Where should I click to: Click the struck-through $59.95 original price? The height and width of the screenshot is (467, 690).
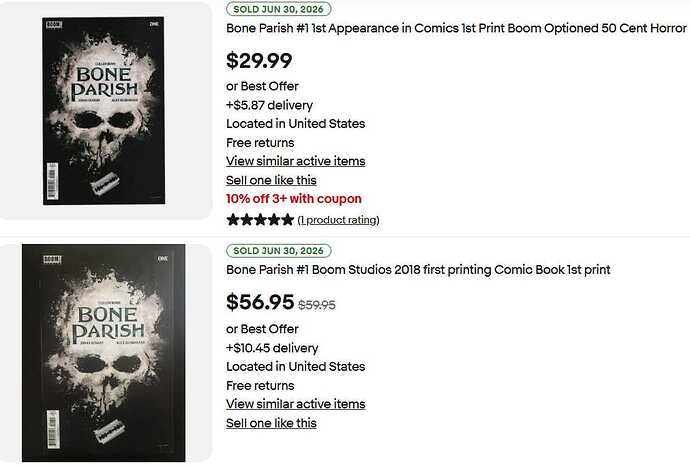click(317, 305)
